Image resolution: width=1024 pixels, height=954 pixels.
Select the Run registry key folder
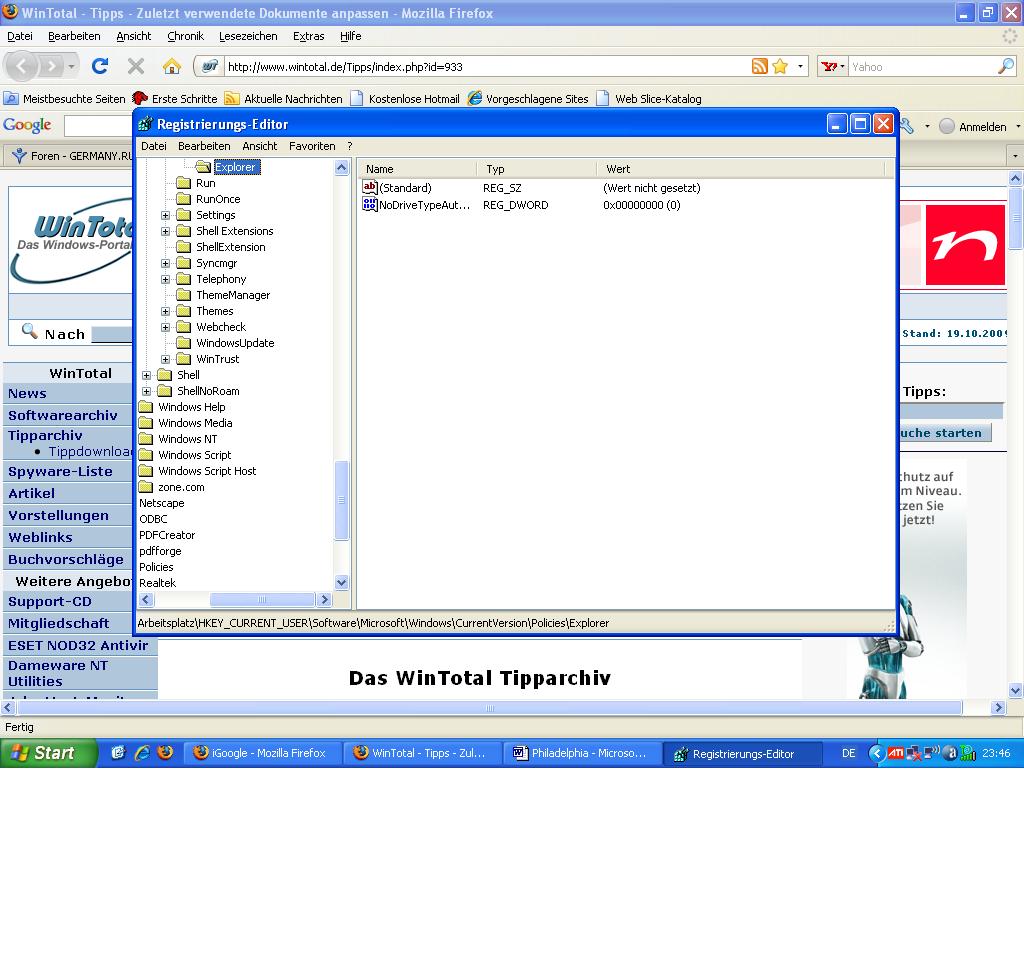pos(197,183)
